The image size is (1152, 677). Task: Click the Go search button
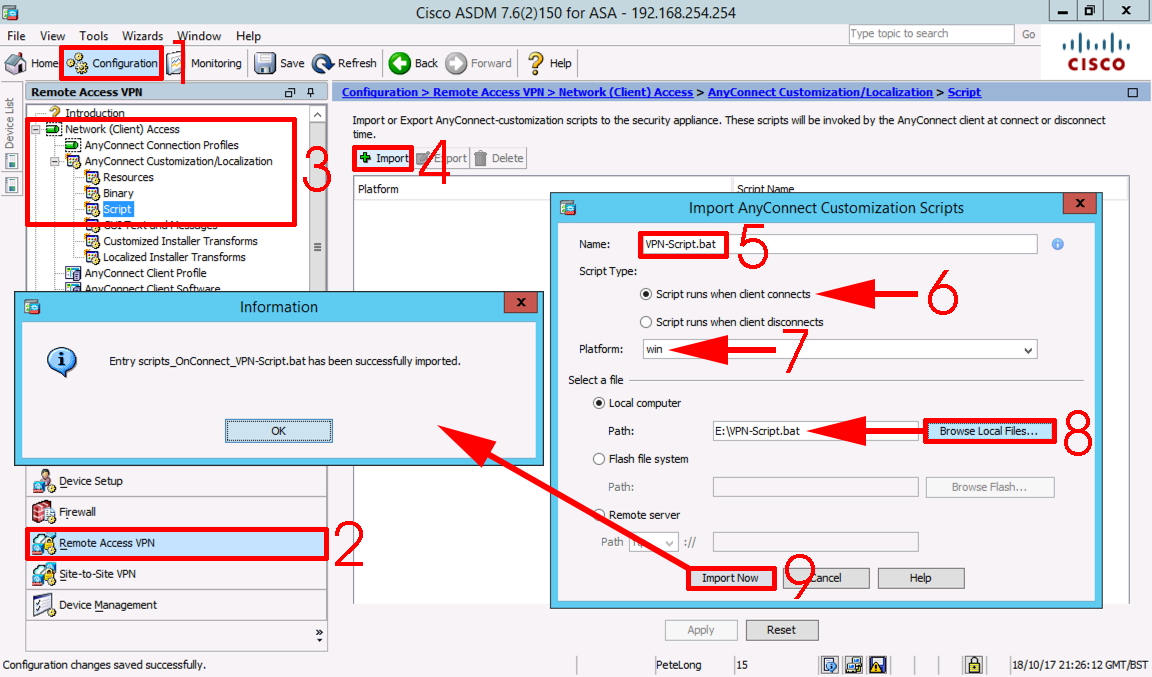(1029, 34)
